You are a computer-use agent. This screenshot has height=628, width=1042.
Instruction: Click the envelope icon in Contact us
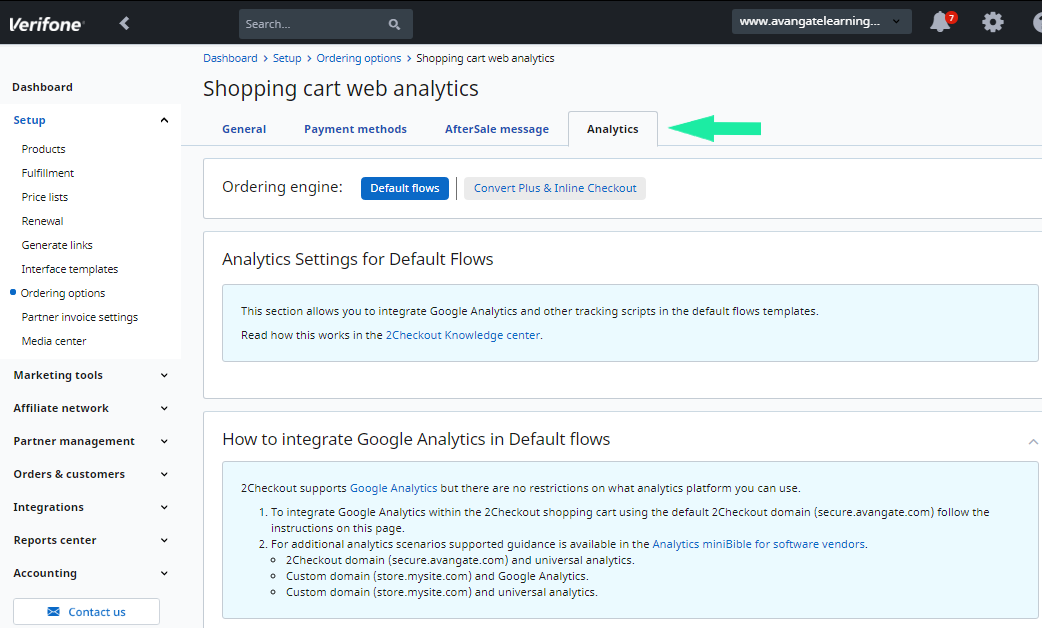(53, 611)
